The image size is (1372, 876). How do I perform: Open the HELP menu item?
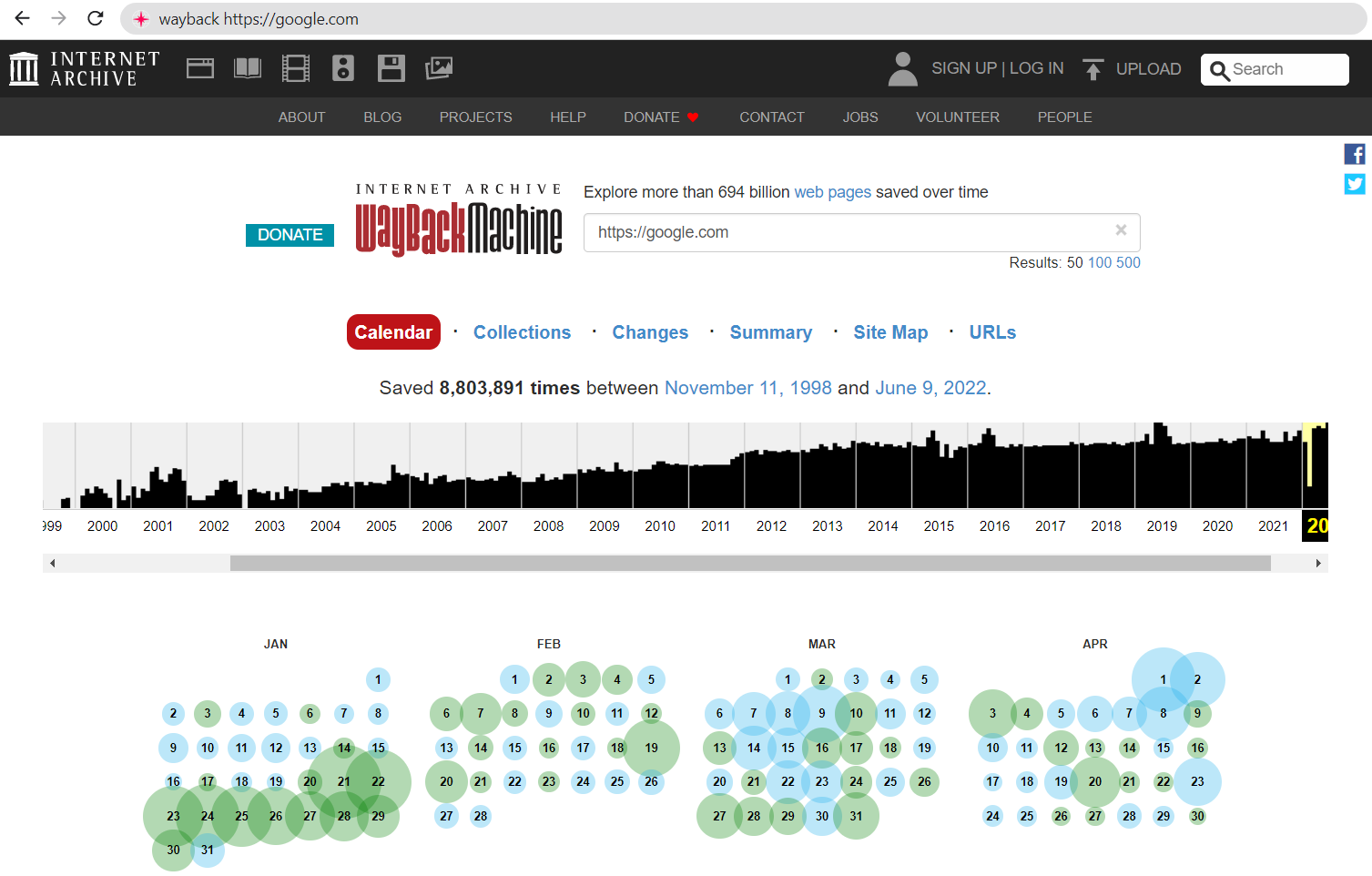pos(568,117)
